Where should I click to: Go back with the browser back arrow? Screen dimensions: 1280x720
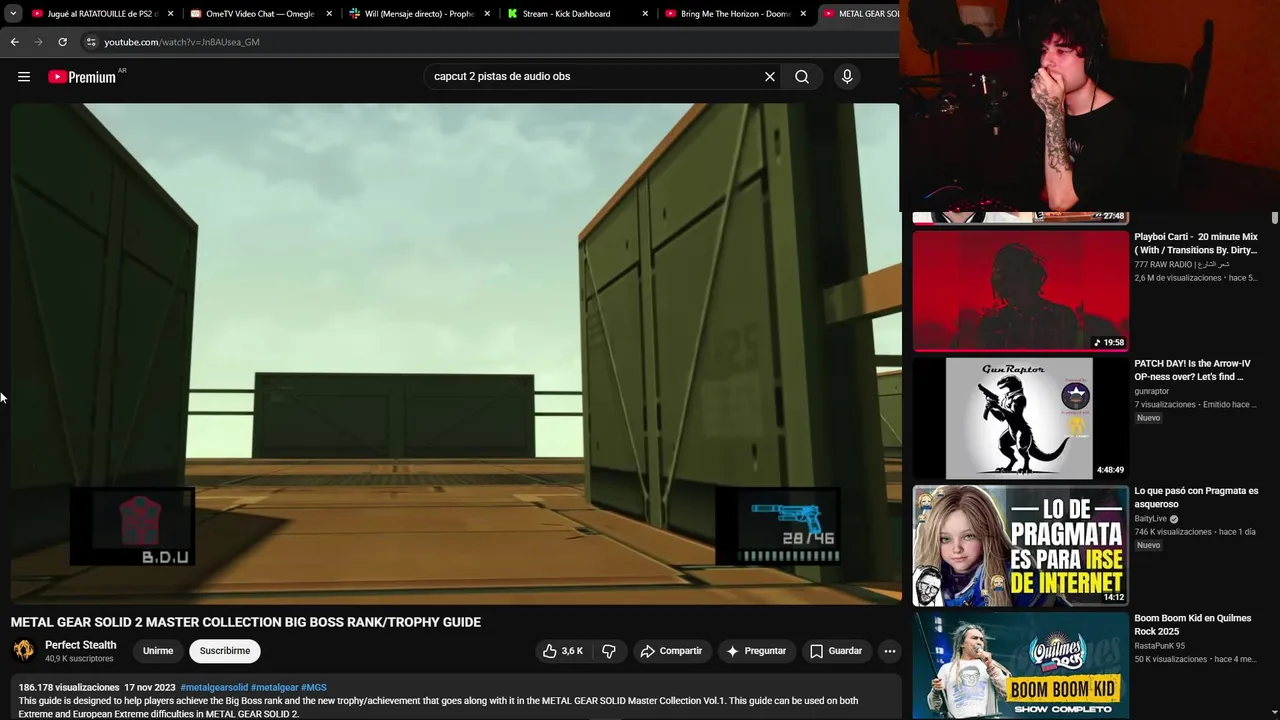point(14,42)
